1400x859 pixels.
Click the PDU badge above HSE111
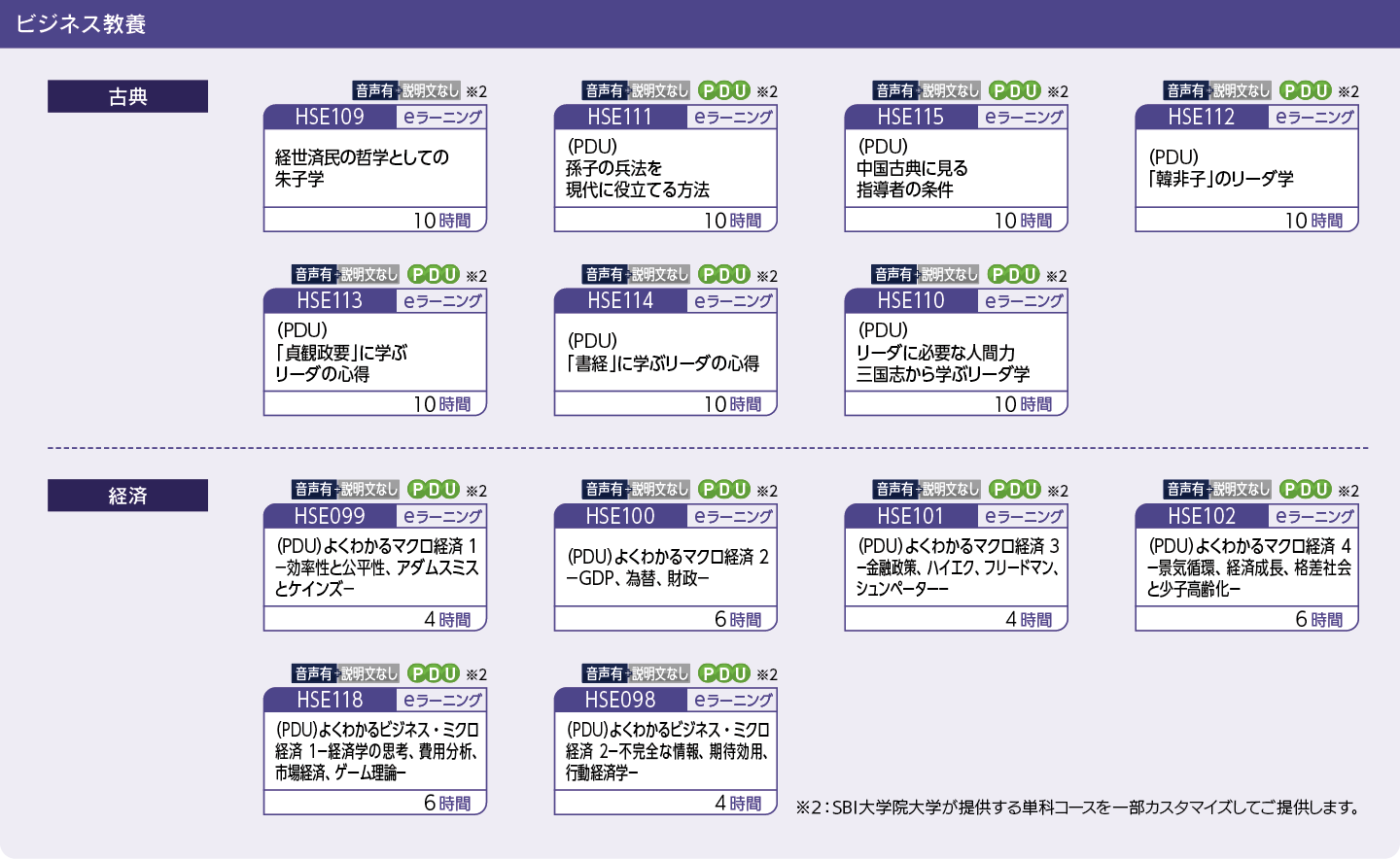tap(724, 90)
